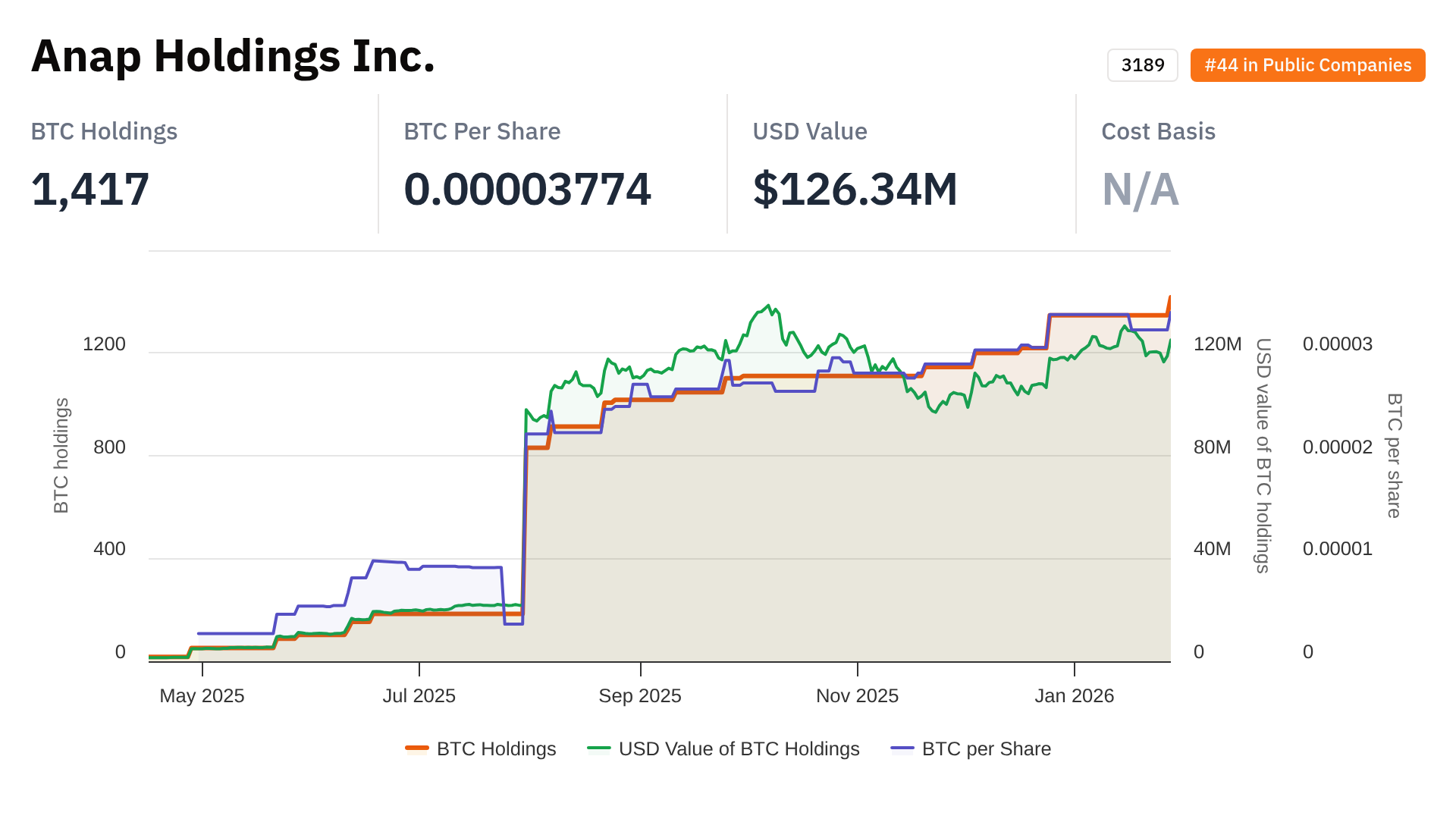Click the 3189 ticker badge
The height and width of the screenshot is (819, 1456).
point(1142,65)
